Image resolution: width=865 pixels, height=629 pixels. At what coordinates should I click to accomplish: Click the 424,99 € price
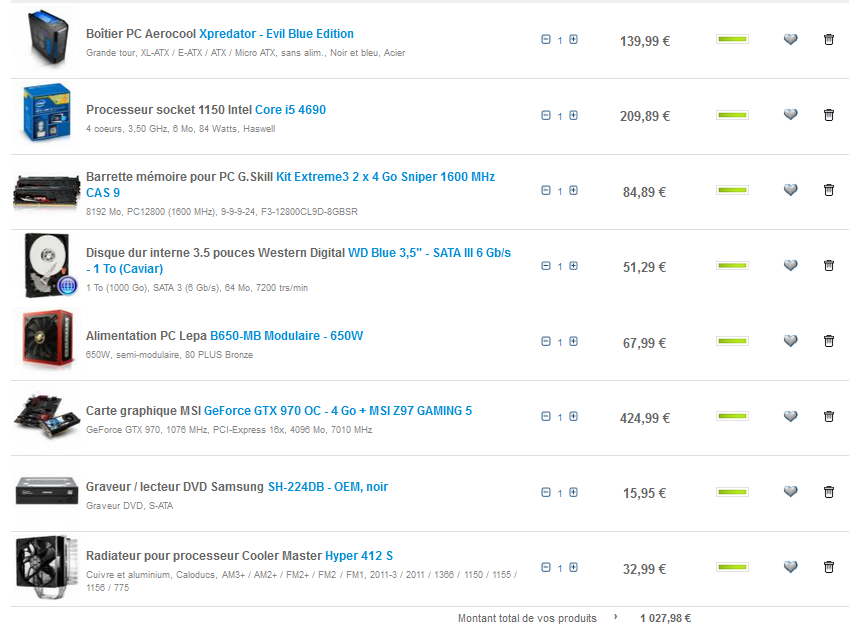click(644, 418)
